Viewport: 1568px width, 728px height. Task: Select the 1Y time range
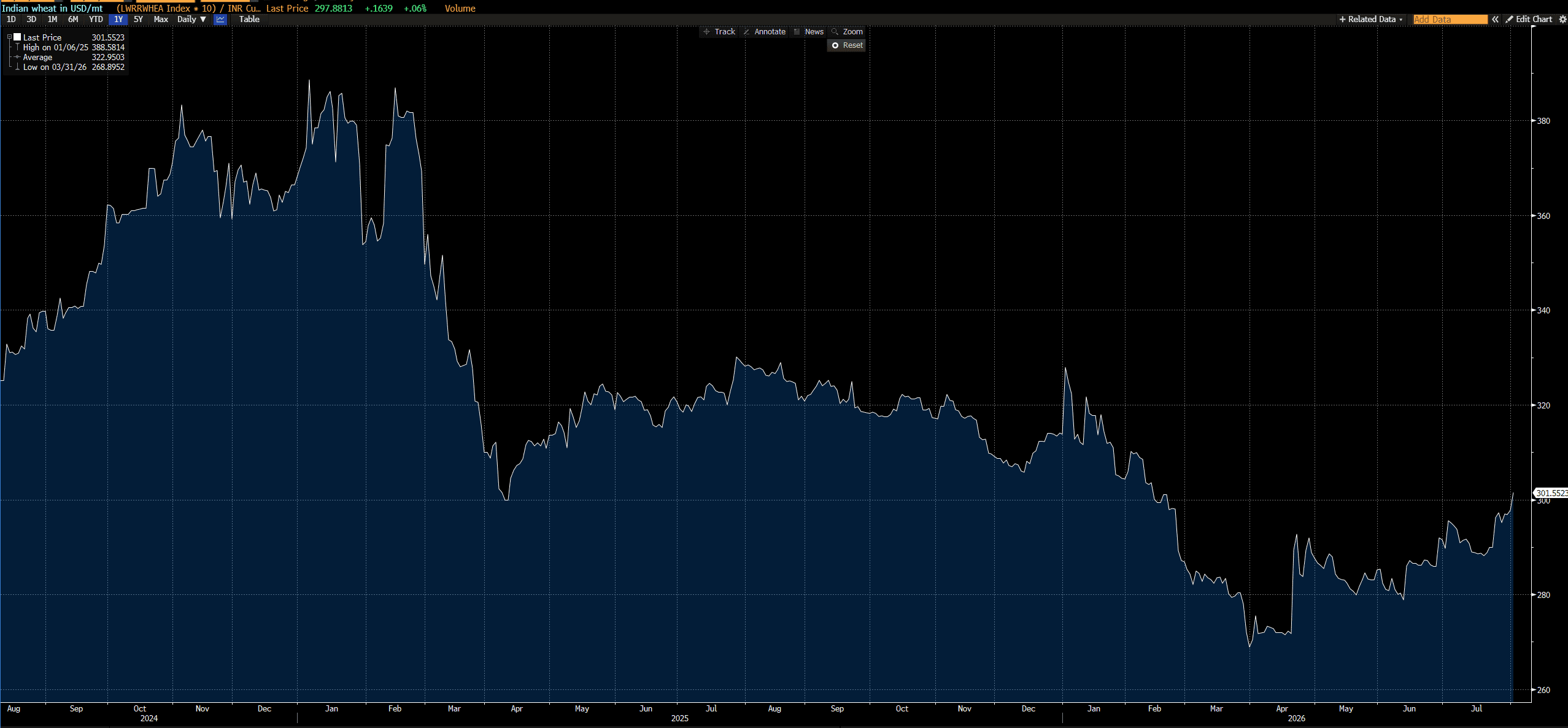click(x=118, y=20)
